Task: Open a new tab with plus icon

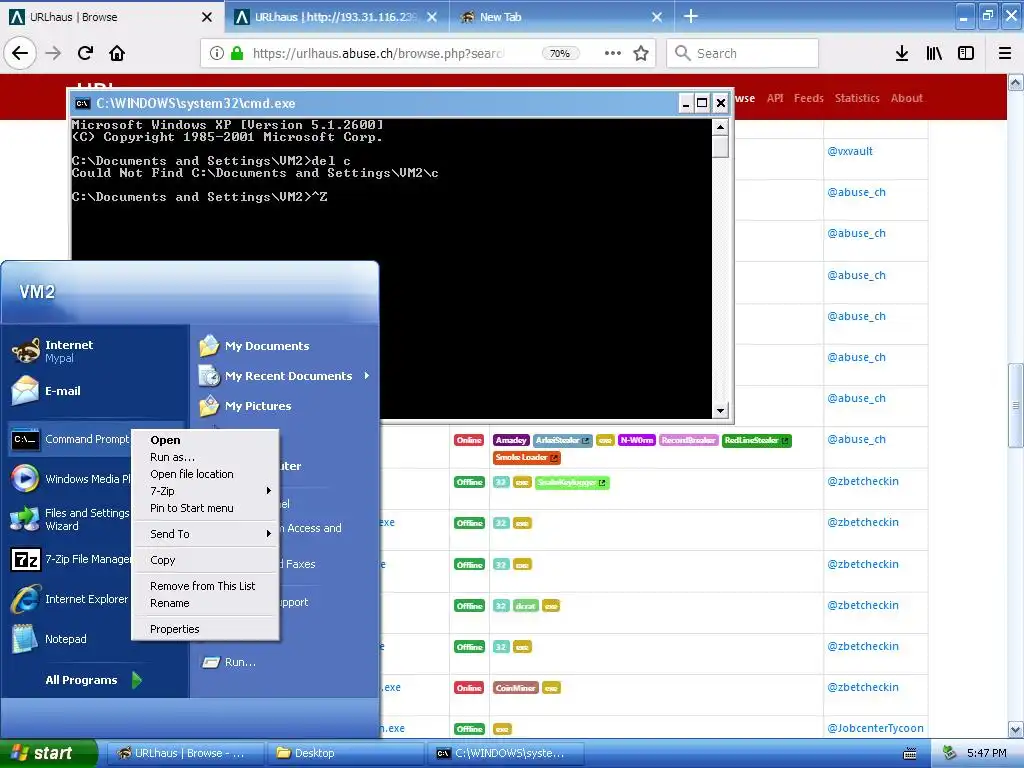Action: [x=691, y=16]
